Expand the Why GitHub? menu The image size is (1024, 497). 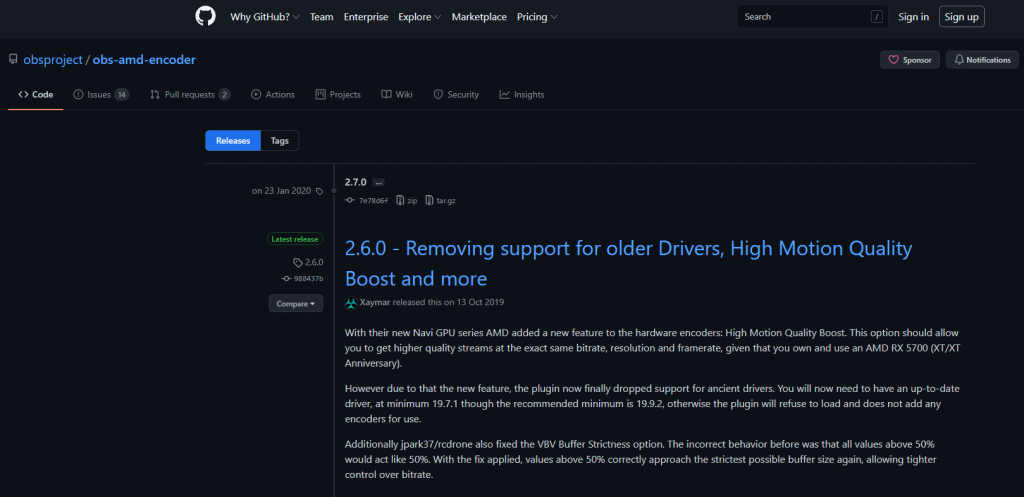coord(264,17)
